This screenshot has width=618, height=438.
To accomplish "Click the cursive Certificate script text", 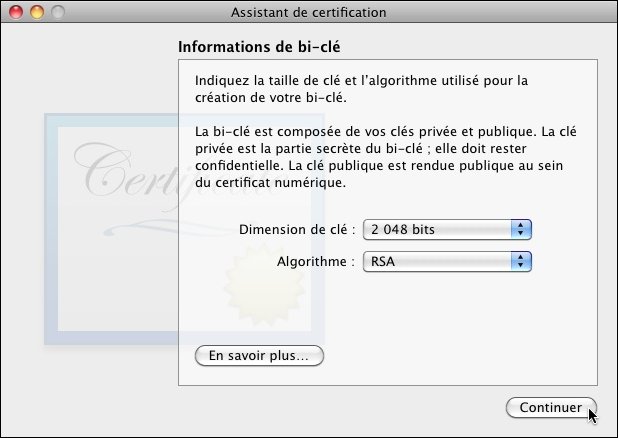I will [175, 173].
